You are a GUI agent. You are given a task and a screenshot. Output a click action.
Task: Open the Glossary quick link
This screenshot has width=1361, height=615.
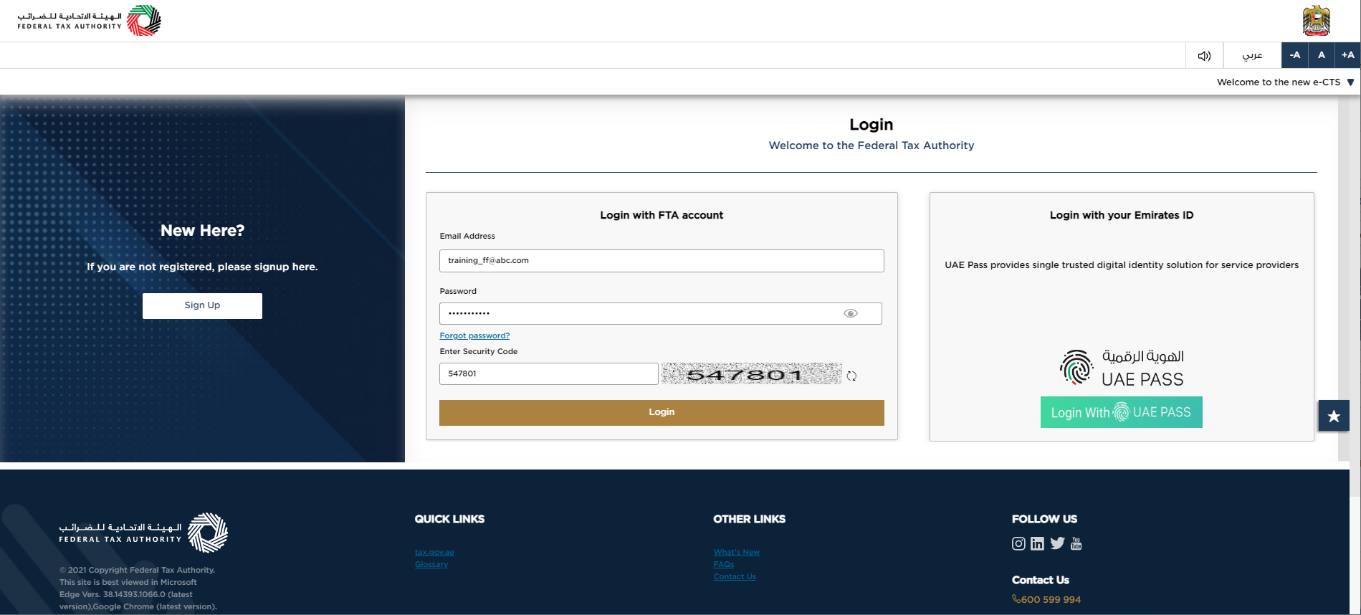tap(431, 565)
